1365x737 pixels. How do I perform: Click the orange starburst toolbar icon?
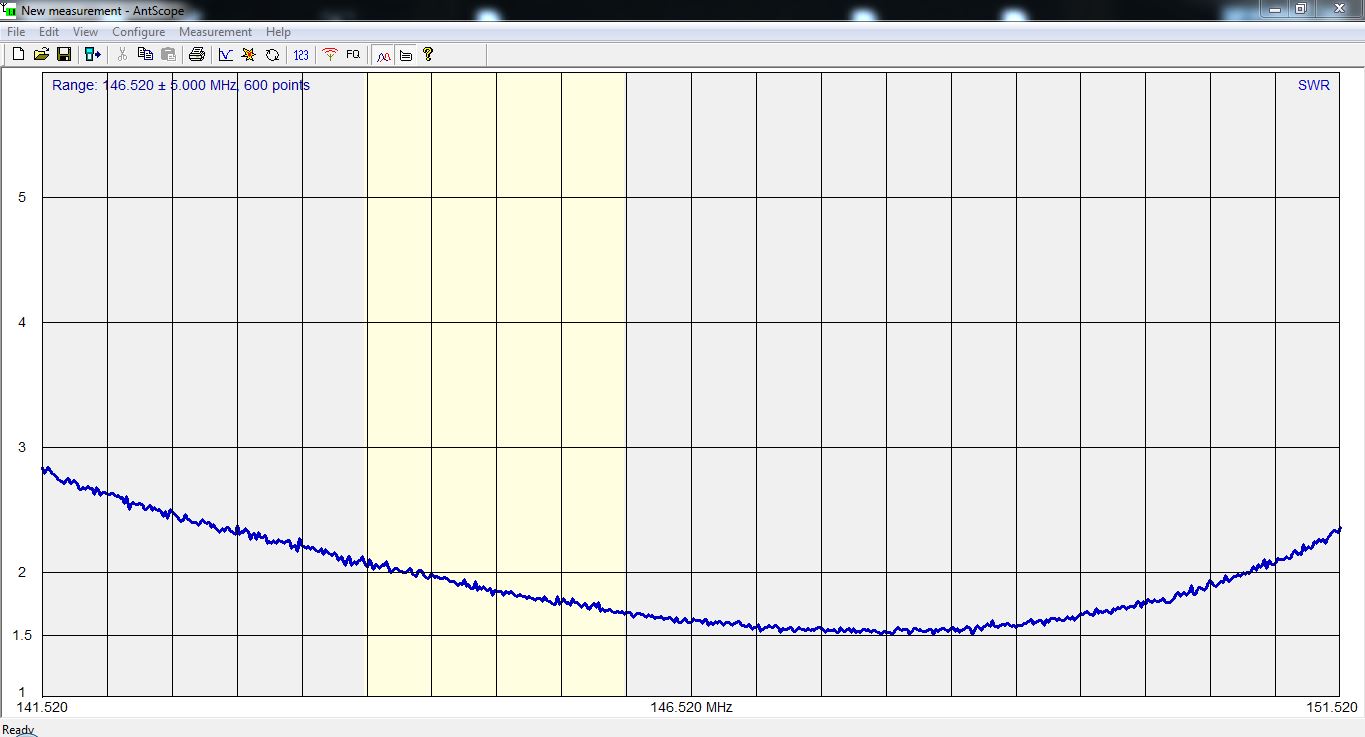pyautogui.click(x=249, y=54)
